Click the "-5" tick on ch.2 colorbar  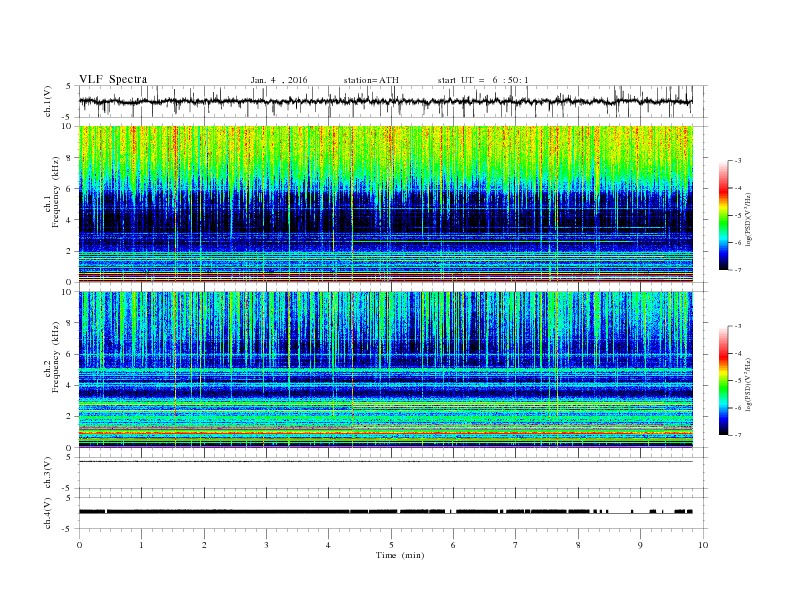coord(738,381)
